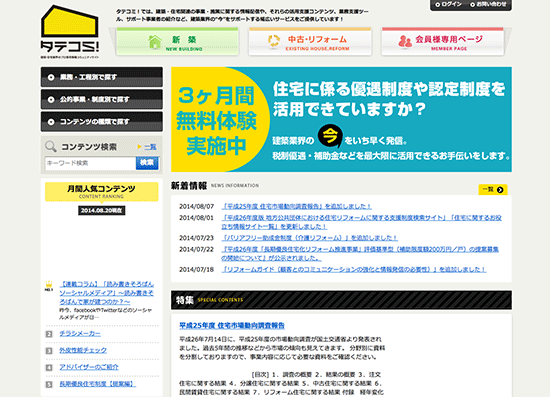
Task: Click the 2014.08.20現在 date label
Action: [101, 210]
